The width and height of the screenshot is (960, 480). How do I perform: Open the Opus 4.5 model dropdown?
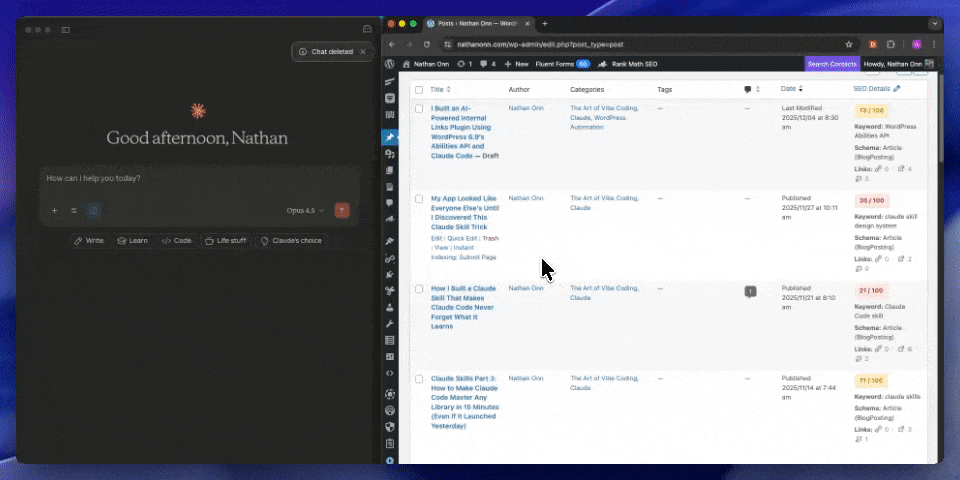click(x=305, y=211)
